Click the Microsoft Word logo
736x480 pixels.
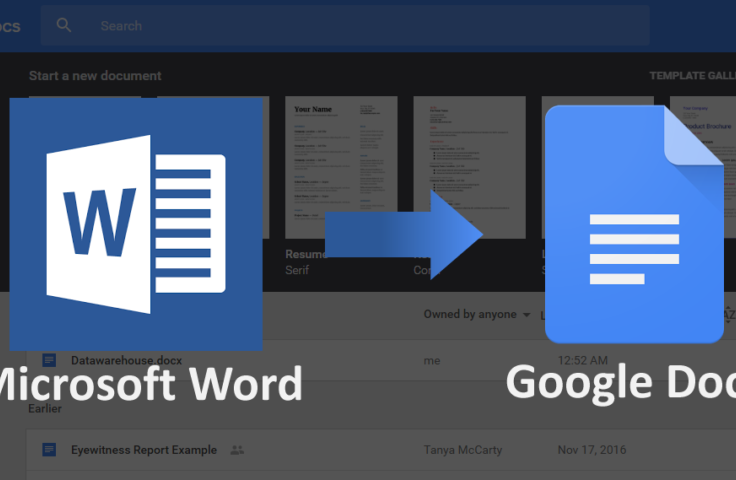(137, 224)
